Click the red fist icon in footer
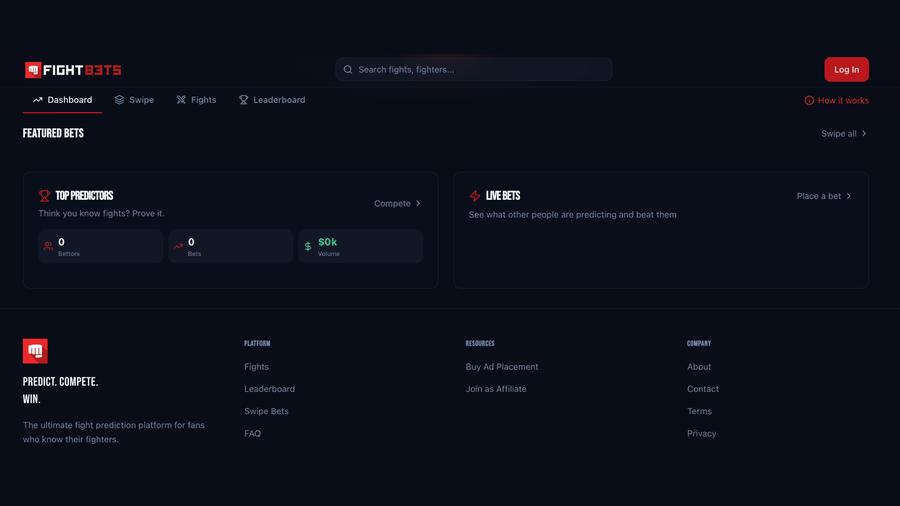 [35, 351]
